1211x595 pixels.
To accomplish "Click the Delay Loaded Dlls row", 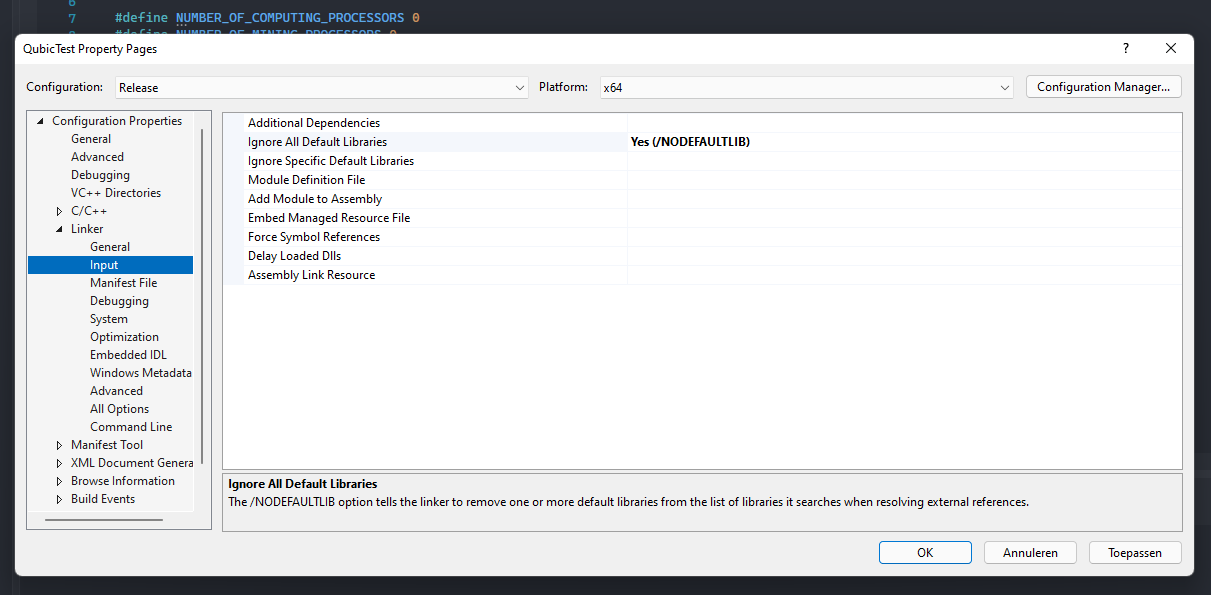I will (702, 256).
